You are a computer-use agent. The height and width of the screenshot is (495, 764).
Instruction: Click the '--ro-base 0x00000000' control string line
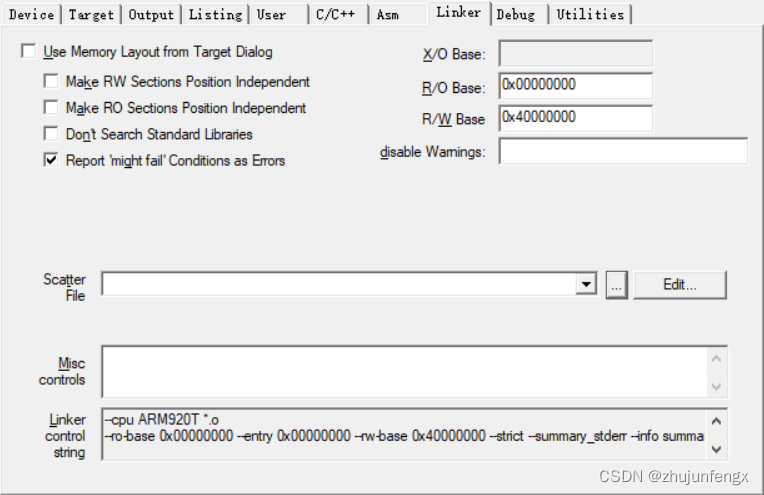point(404,436)
